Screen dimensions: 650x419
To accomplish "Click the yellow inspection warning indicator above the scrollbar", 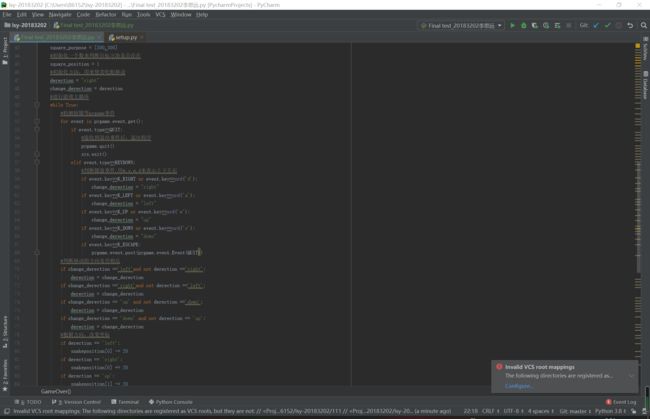I will 638,46.
